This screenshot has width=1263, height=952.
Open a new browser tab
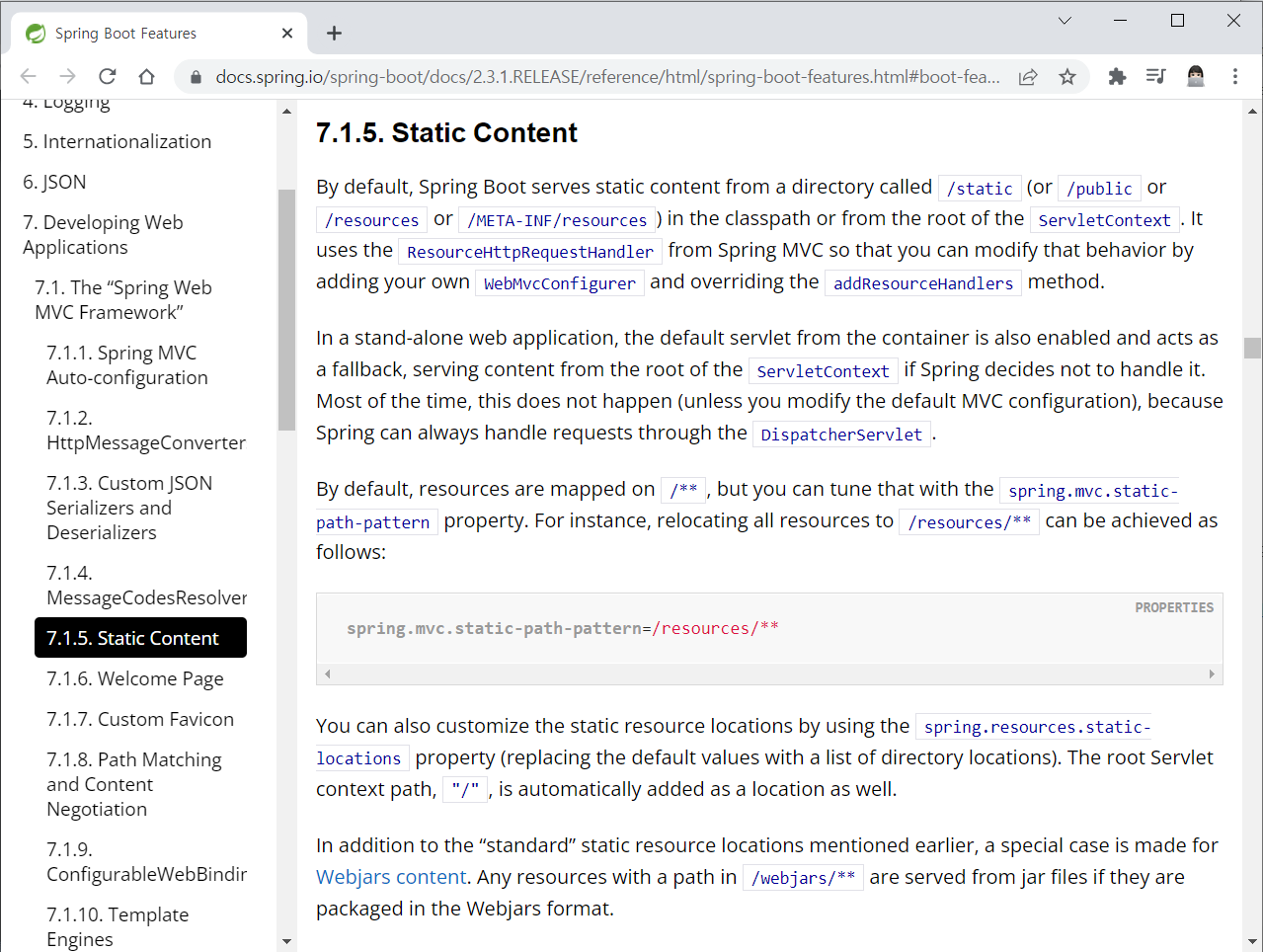[x=335, y=34]
